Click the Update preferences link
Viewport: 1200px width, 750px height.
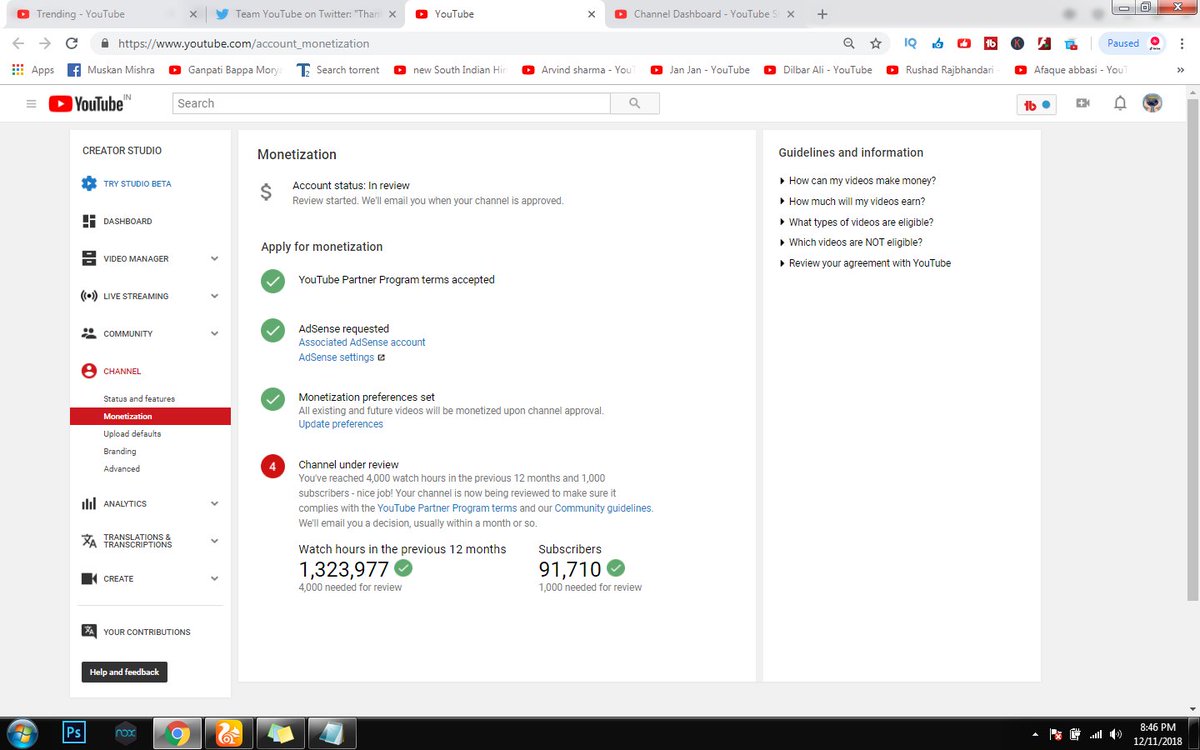tap(341, 424)
